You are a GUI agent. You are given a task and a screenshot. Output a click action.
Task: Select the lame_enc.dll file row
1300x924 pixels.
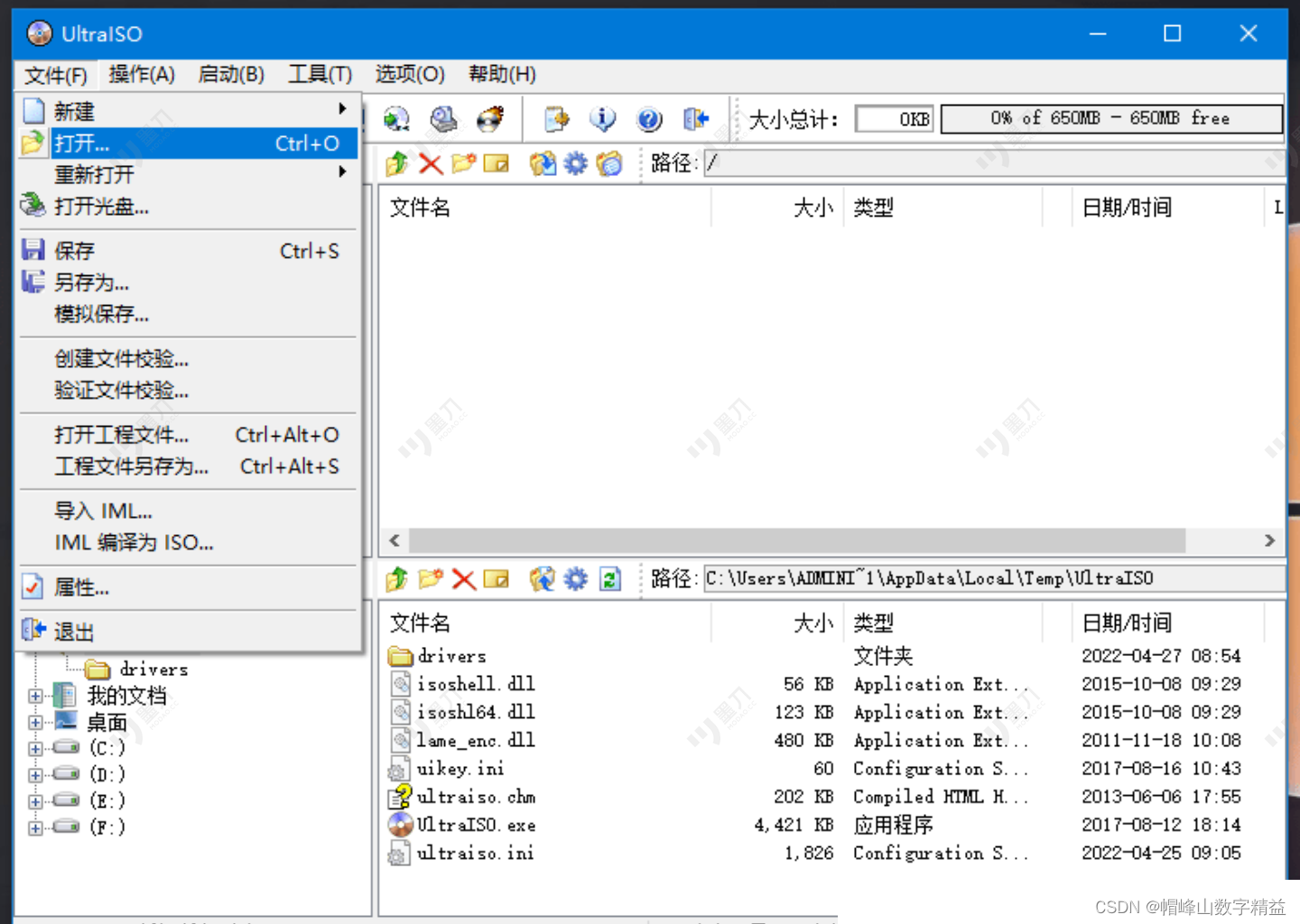(816, 740)
